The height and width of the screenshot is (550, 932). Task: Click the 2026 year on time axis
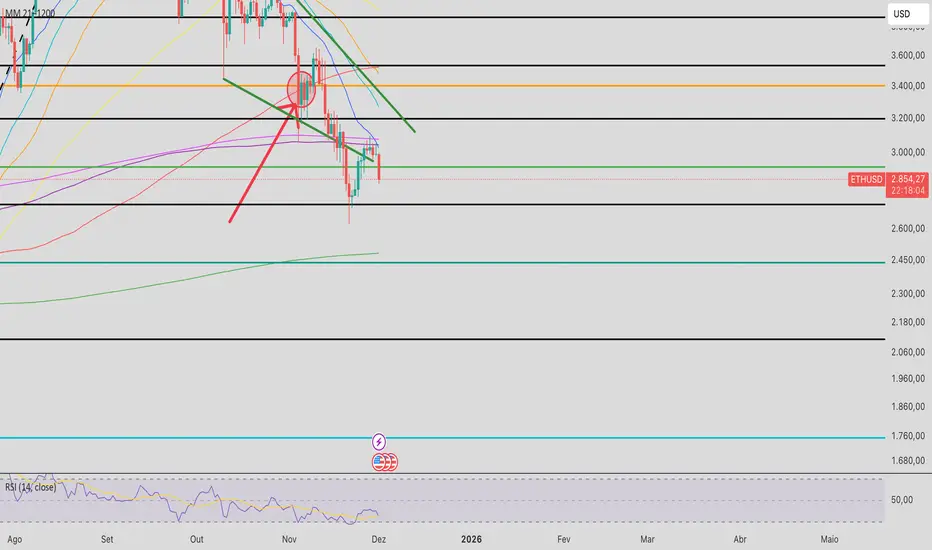point(471,539)
